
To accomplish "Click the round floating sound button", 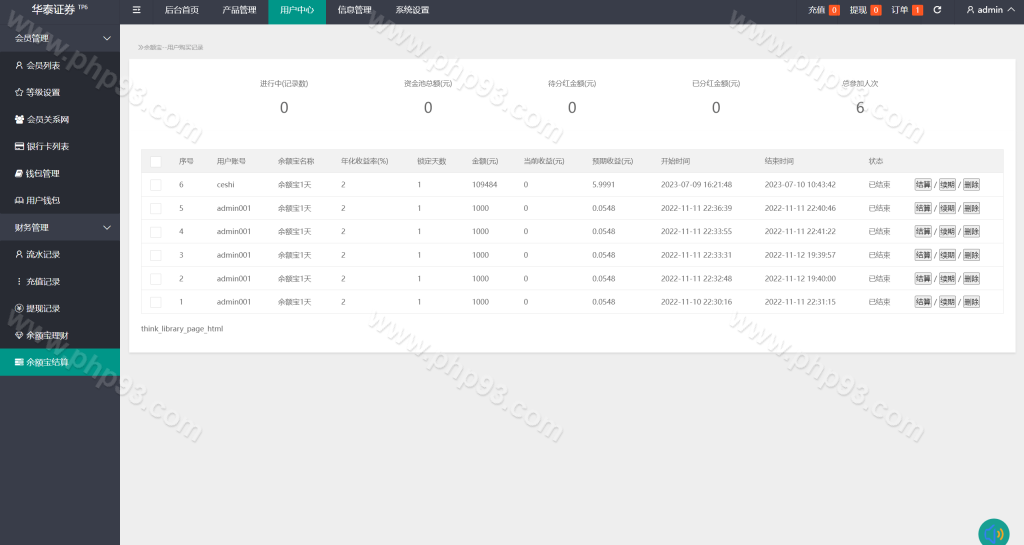I will (993, 533).
